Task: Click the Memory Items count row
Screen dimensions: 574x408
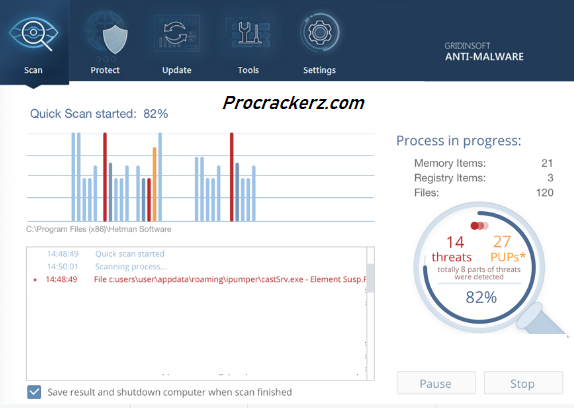Action: point(483,163)
